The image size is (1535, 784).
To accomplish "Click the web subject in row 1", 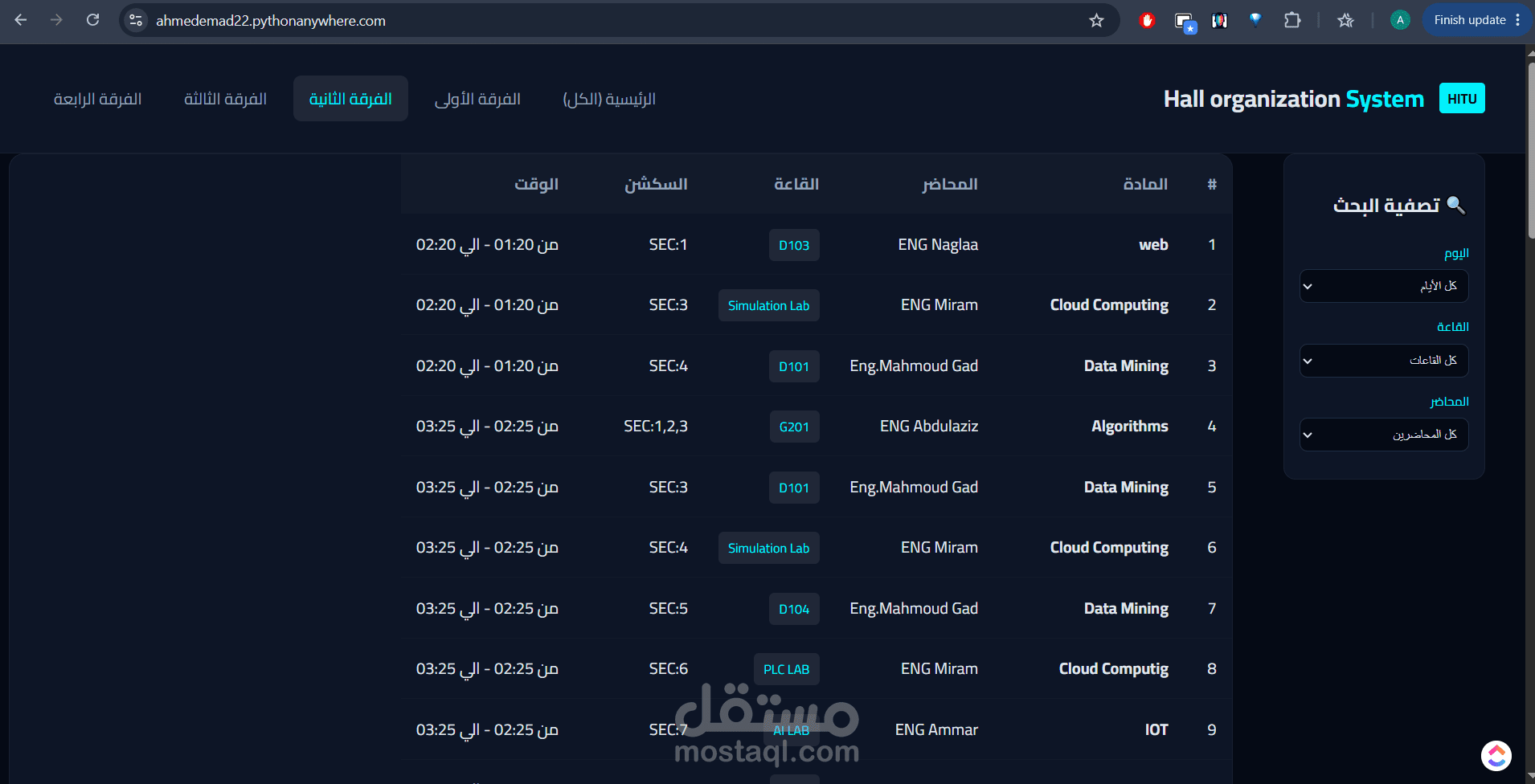I will point(1153,244).
